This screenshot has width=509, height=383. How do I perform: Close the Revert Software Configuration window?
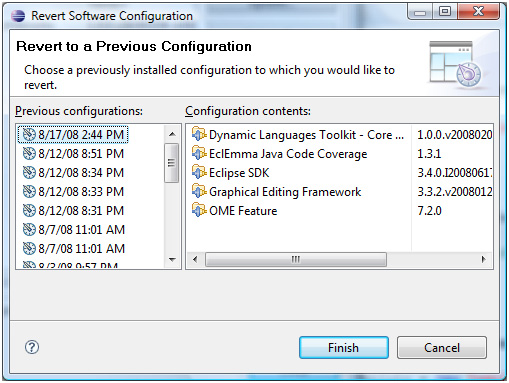(x=479, y=12)
